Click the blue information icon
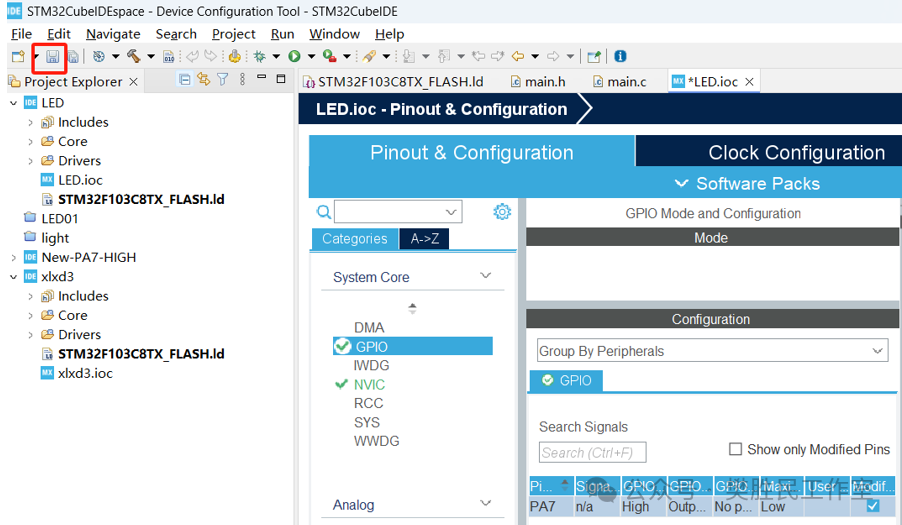Image resolution: width=902 pixels, height=525 pixels. click(620, 56)
